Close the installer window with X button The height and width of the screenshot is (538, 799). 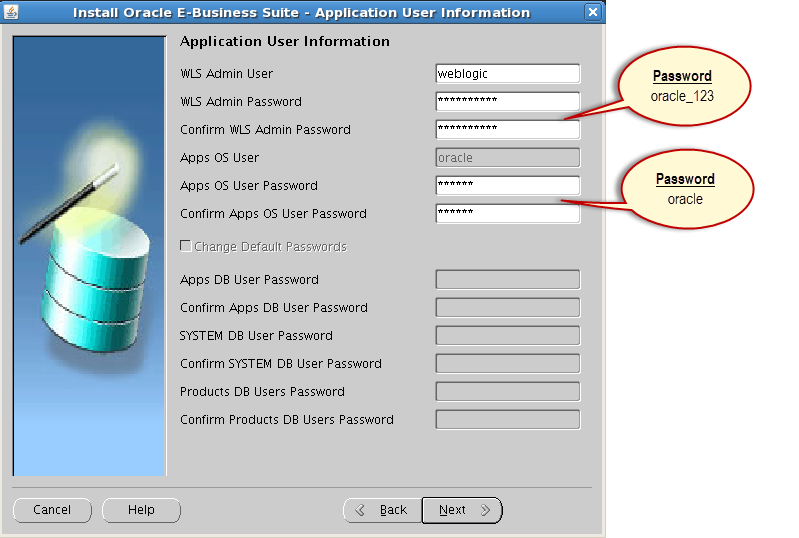point(593,13)
